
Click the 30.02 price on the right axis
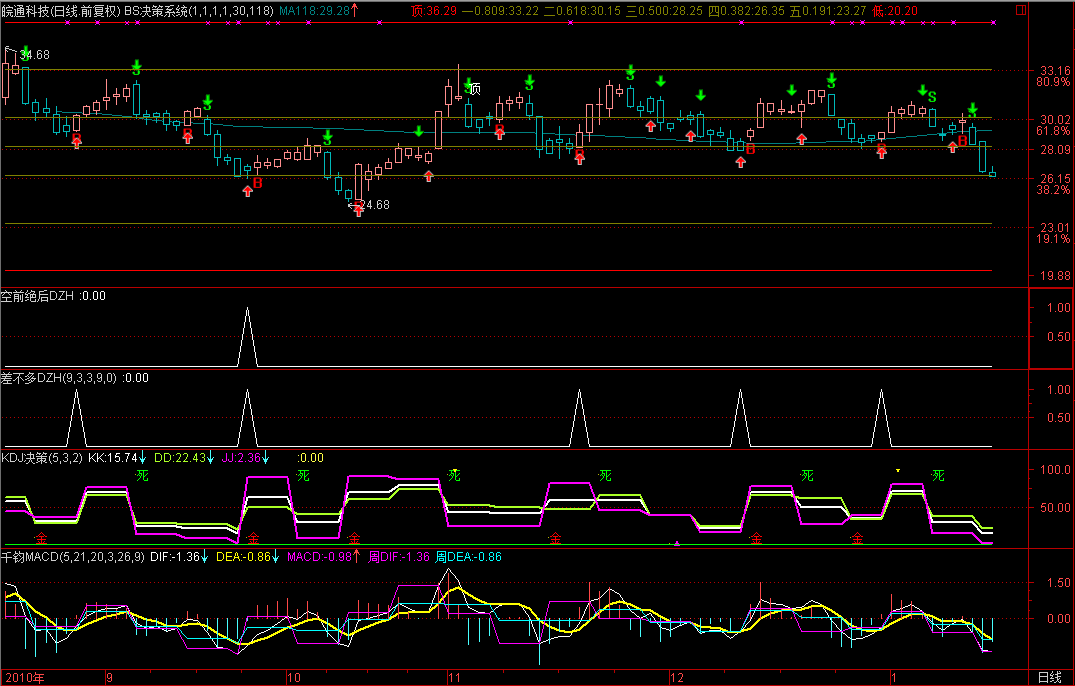[1055, 119]
